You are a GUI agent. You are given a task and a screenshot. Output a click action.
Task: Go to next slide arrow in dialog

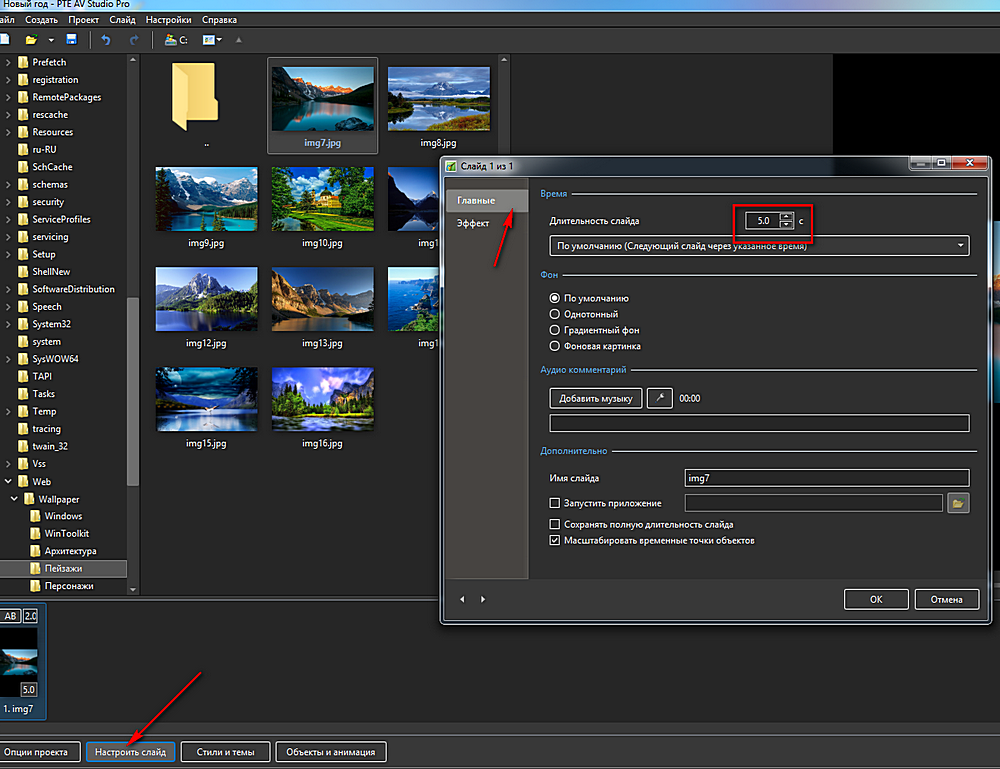tap(483, 599)
